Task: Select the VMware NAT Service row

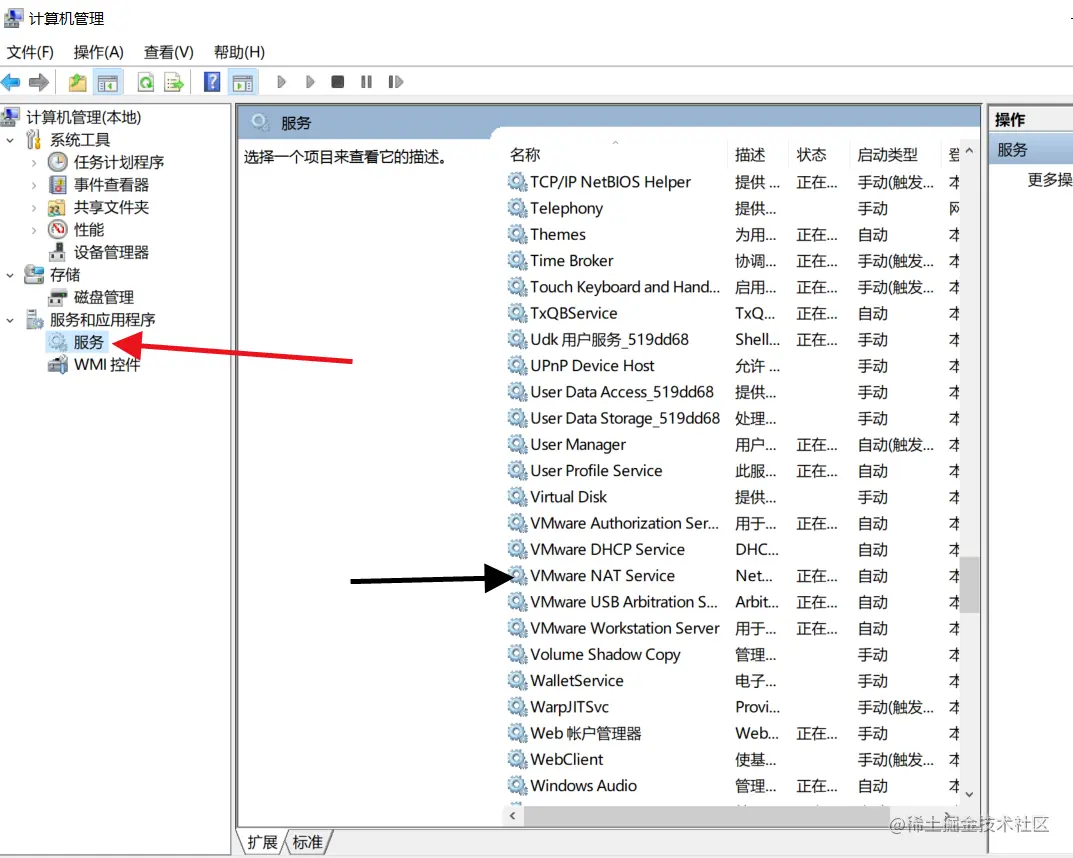Action: point(732,576)
